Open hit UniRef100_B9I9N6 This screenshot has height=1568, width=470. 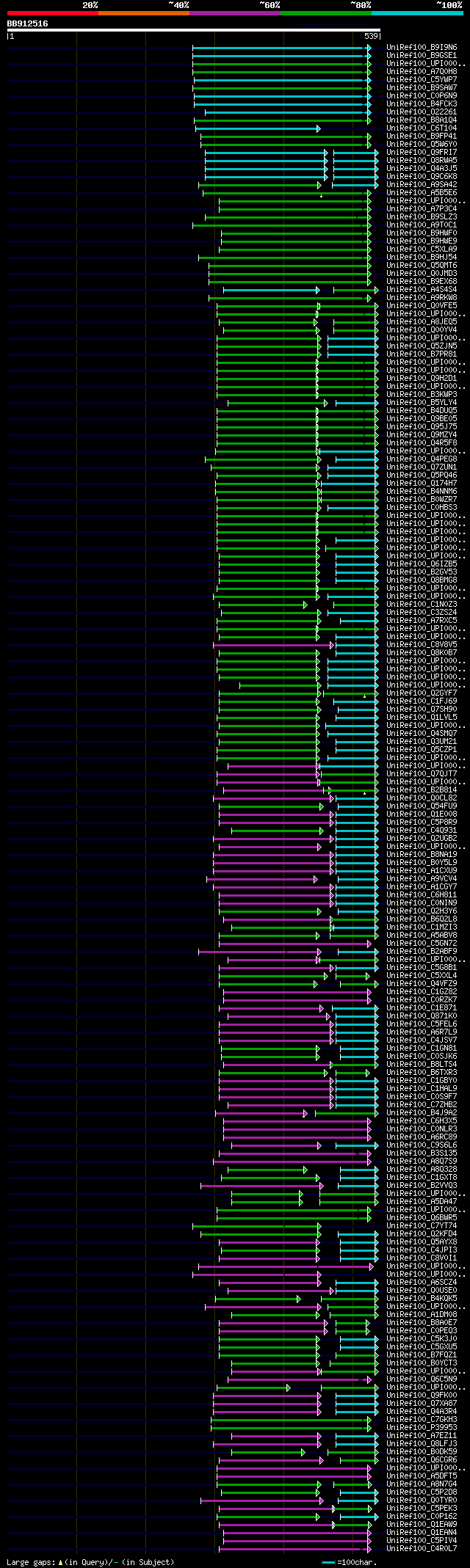coord(422,47)
